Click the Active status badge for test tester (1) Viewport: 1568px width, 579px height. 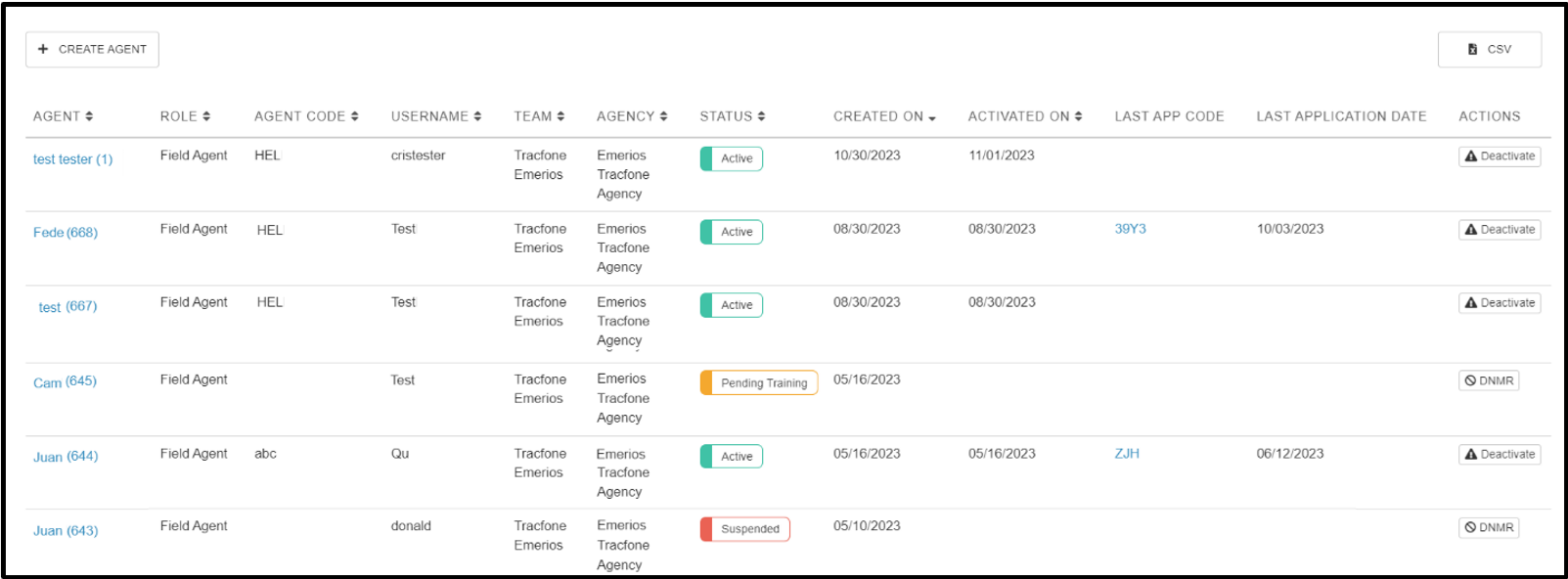coord(732,158)
